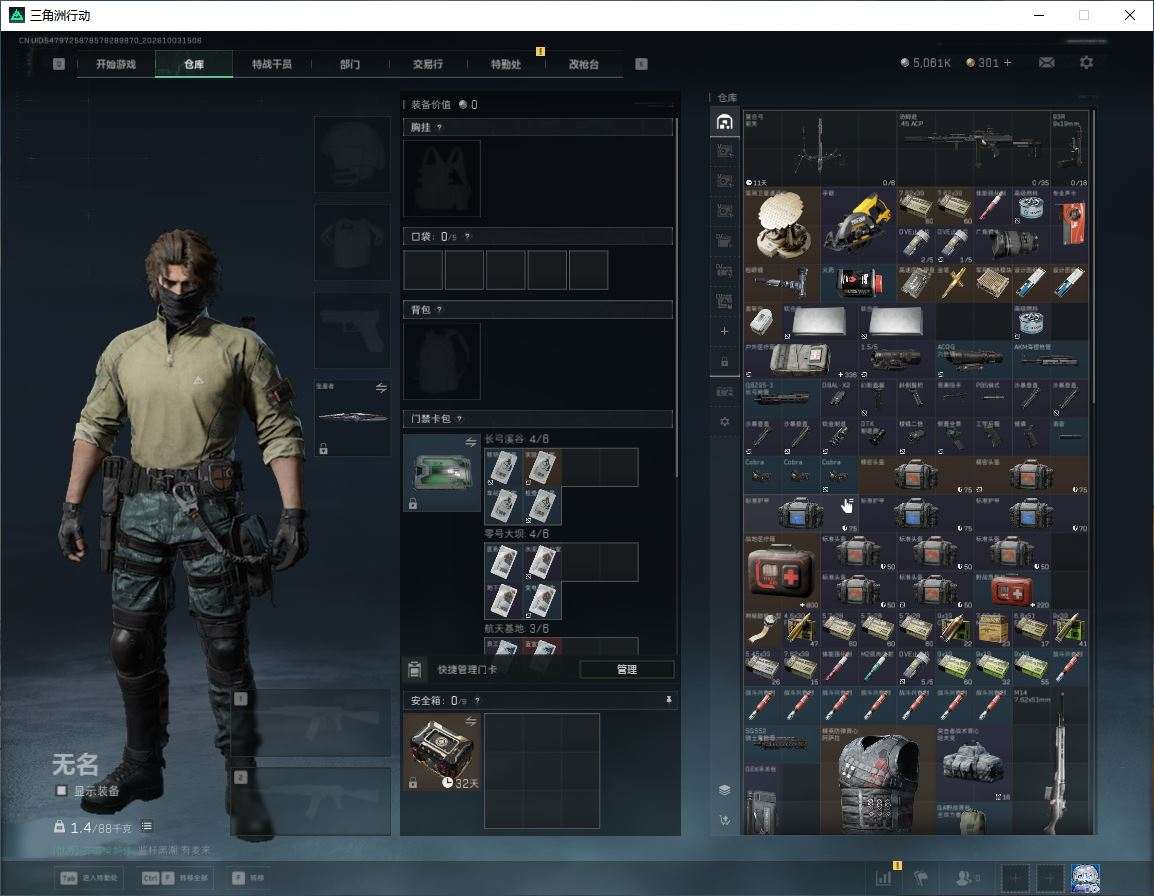This screenshot has height=896, width=1154.
Task: Click the plus icon in the warehouse sidebar
Action: point(724,331)
